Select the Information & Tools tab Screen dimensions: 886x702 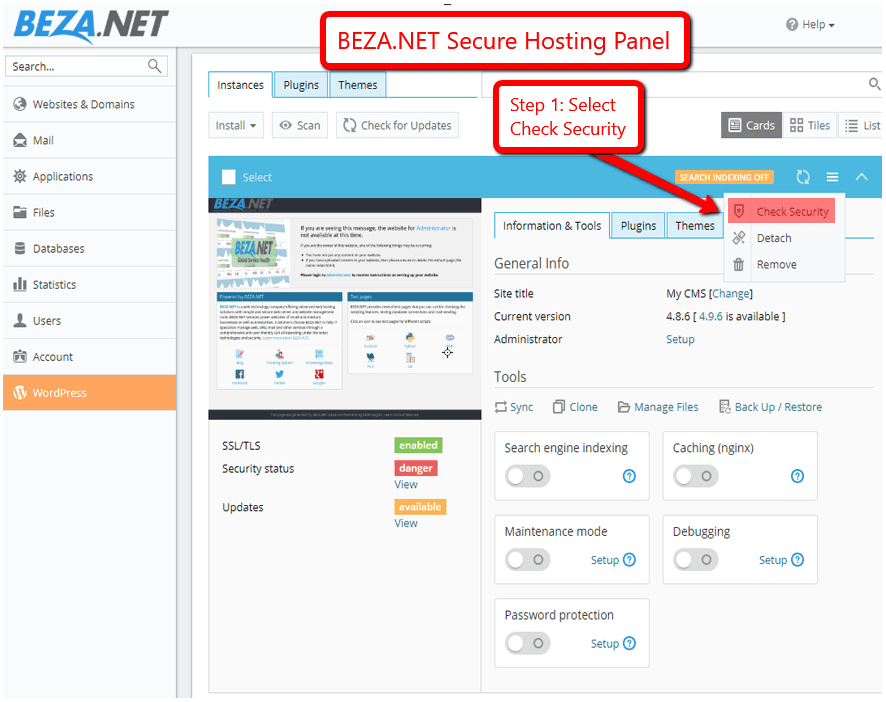pyautogui.click(x=552, y=226)
